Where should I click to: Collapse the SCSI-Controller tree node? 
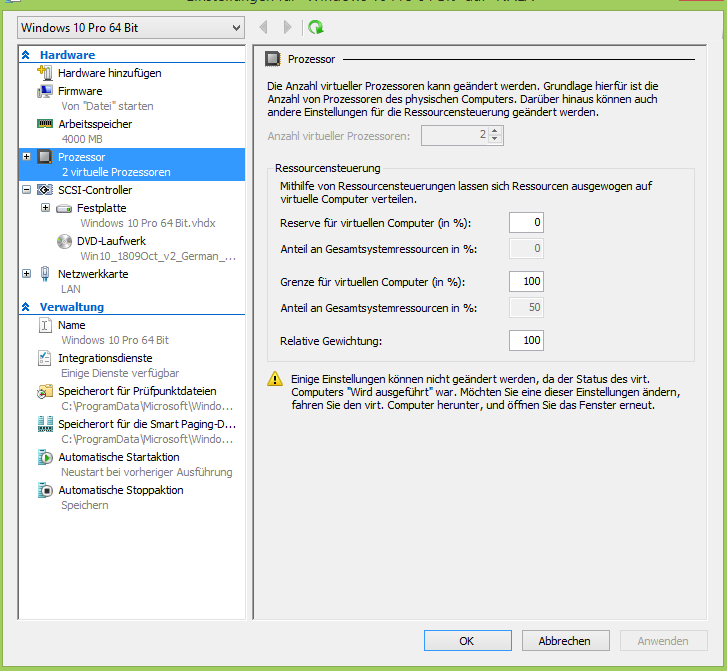26,190
